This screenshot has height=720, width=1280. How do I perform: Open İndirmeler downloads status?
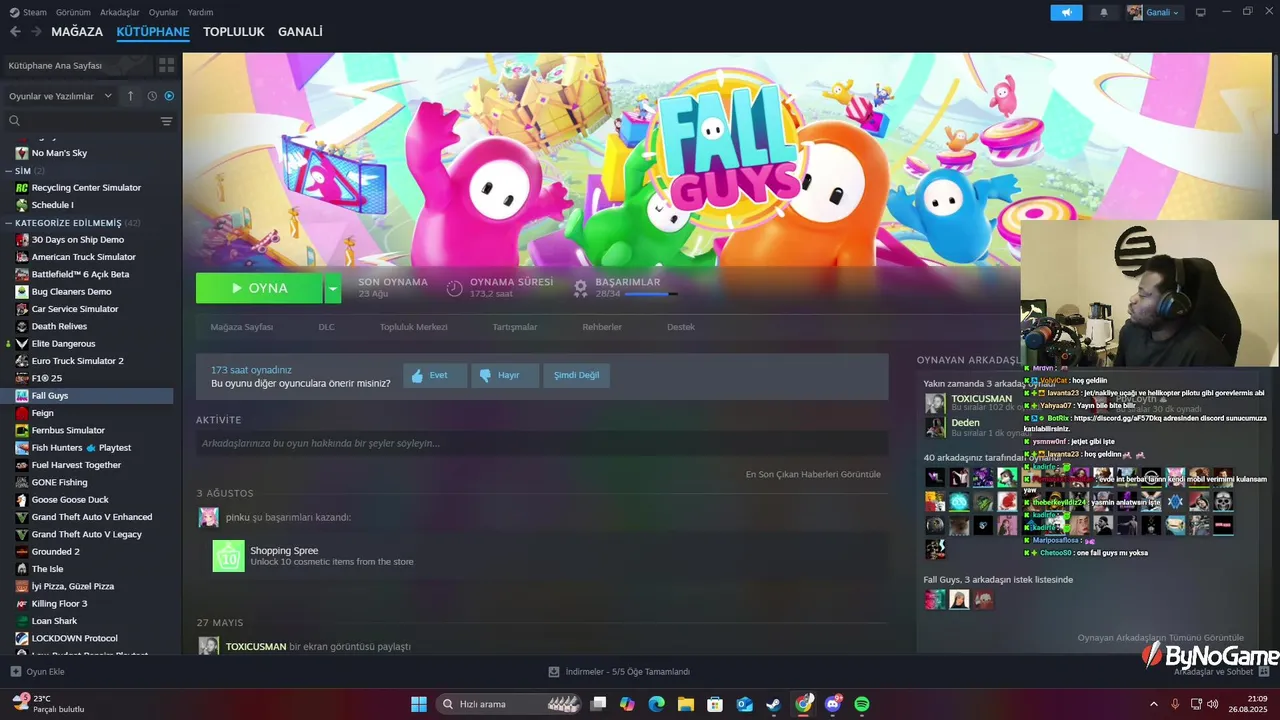[619, 672]
